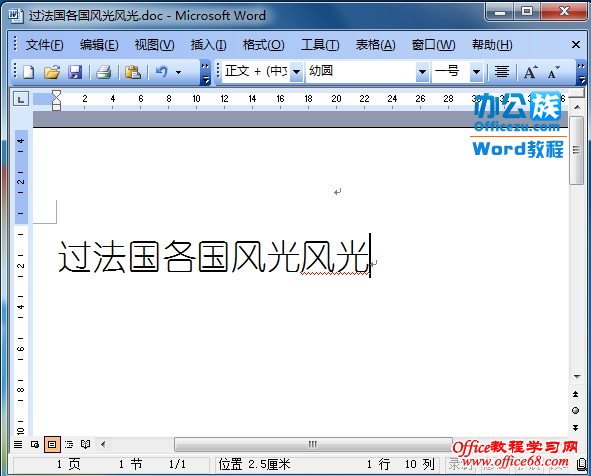Click the horizontal scrollbar thumb
Screen dimensions: 591x476
click(313, 444)
